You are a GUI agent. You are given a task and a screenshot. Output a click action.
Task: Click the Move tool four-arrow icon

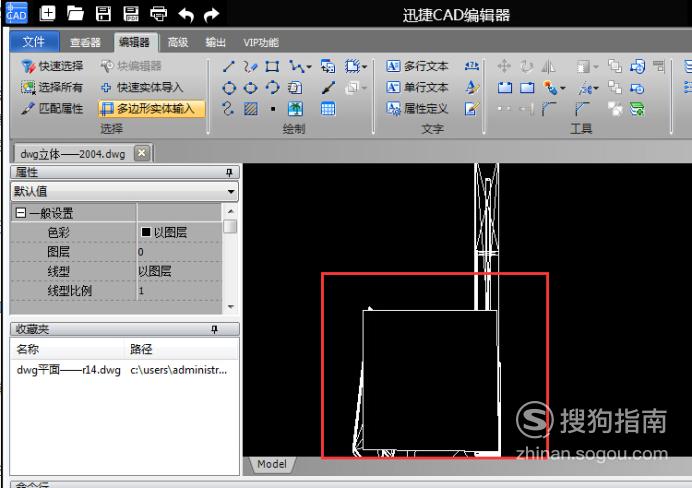(504, 67)
